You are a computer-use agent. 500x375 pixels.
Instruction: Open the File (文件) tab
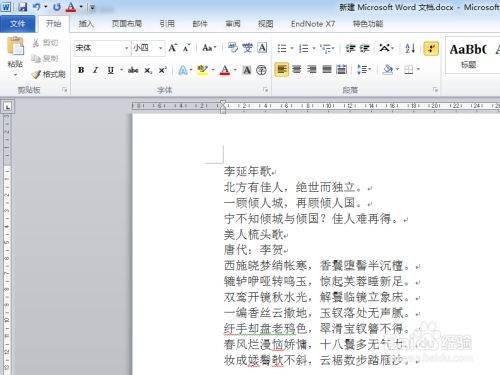point(17,24)
